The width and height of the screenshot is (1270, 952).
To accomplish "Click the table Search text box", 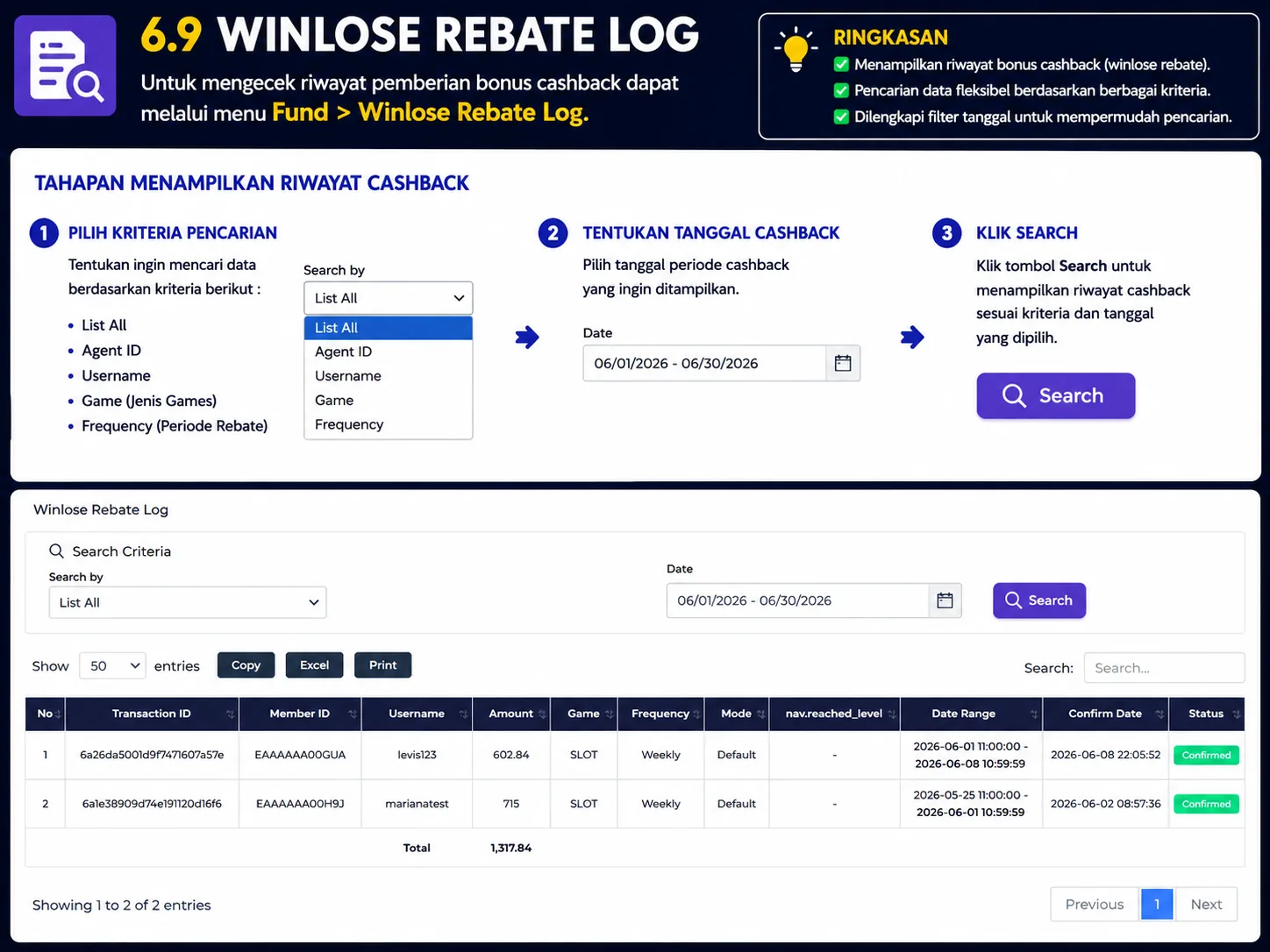I will pos(1164,668).
